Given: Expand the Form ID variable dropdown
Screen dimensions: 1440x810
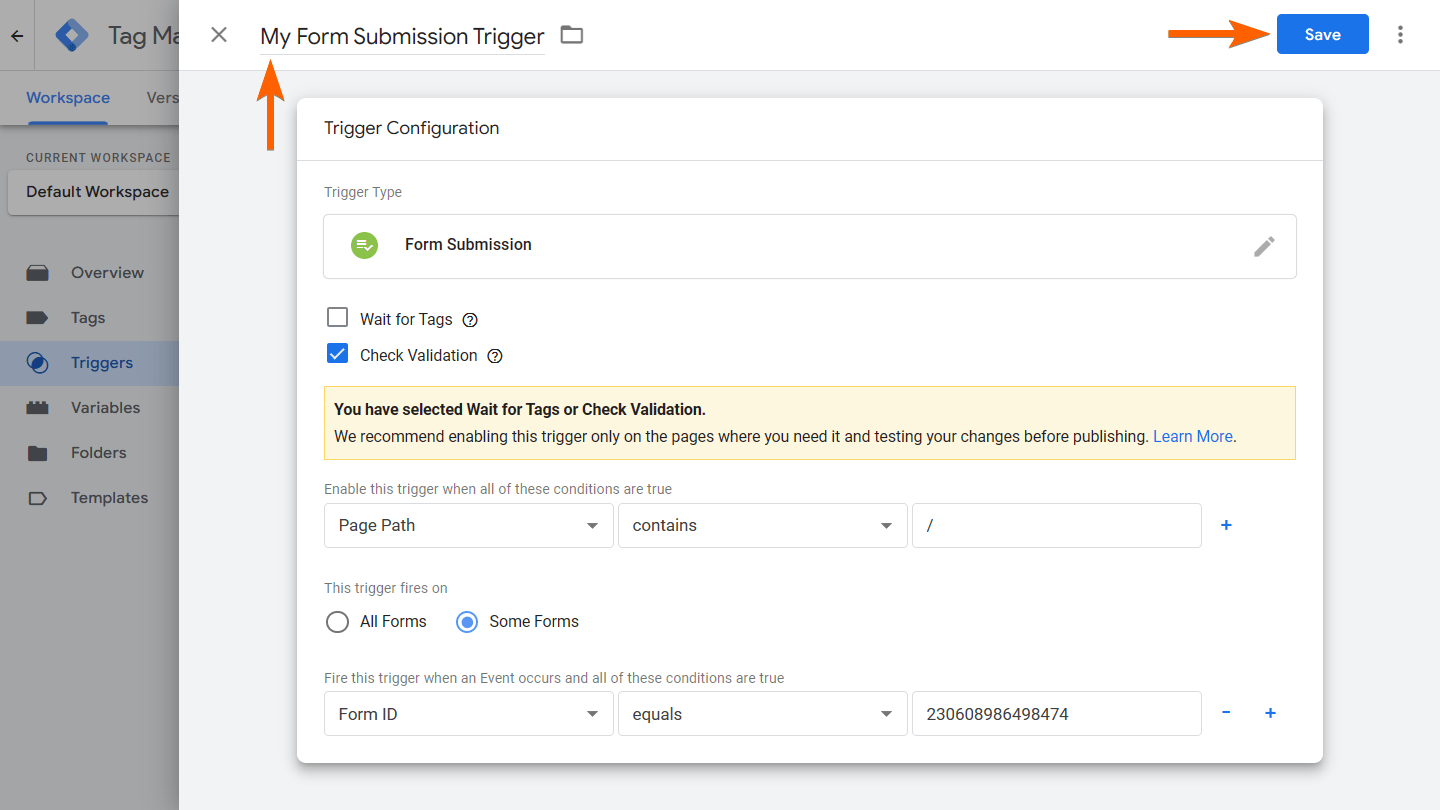Looking at the screenshot, I should click(x=468, y=714).
